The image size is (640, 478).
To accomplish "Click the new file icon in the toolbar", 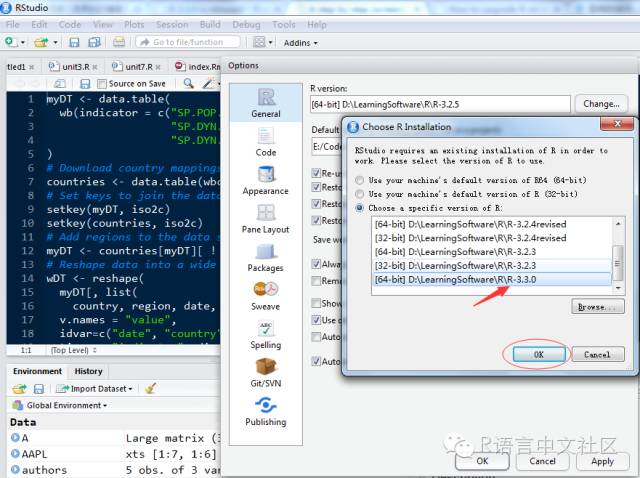I will coord(10,42).
